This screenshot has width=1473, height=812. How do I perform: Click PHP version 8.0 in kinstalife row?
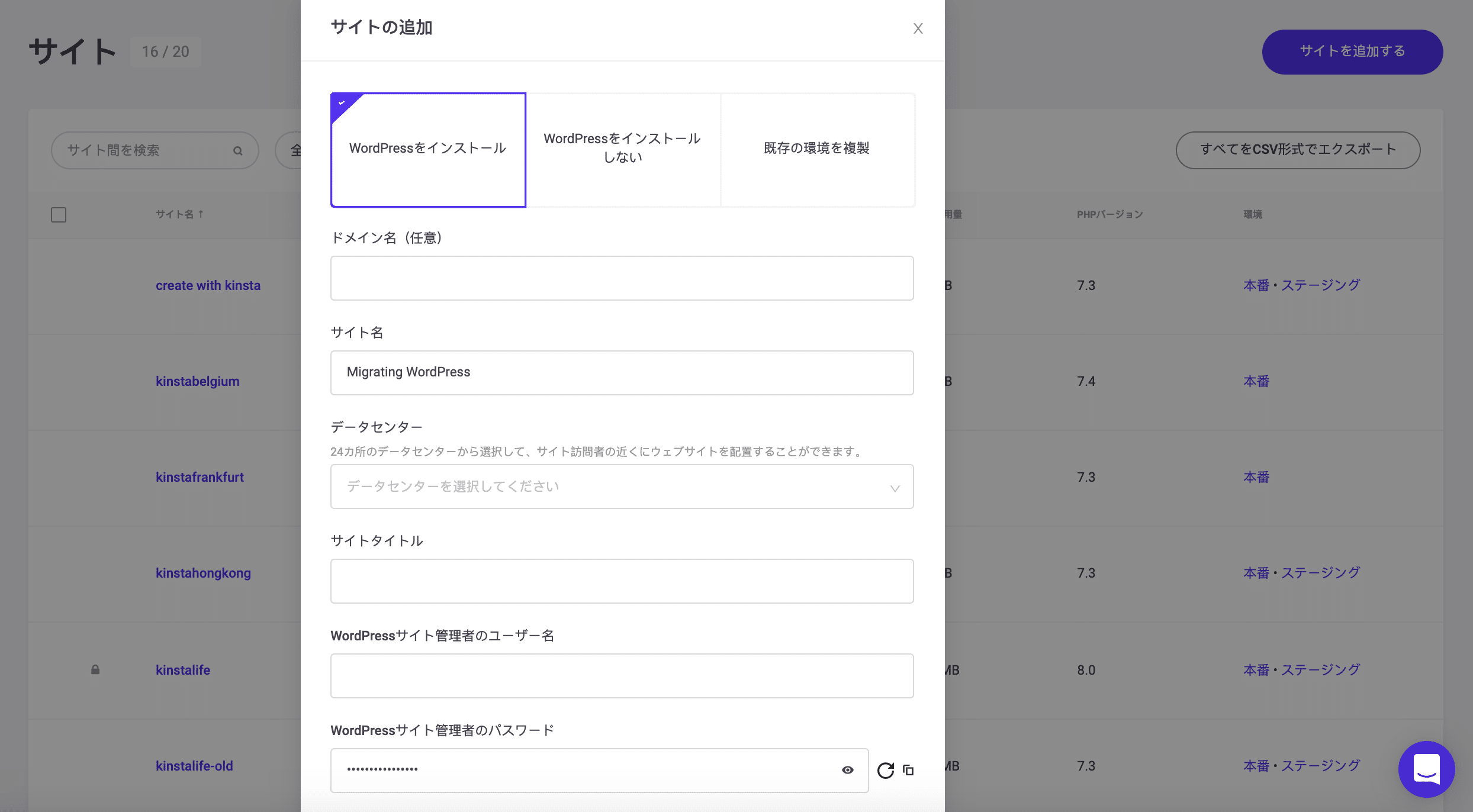pyautogui.click(x=1086, y=670)
